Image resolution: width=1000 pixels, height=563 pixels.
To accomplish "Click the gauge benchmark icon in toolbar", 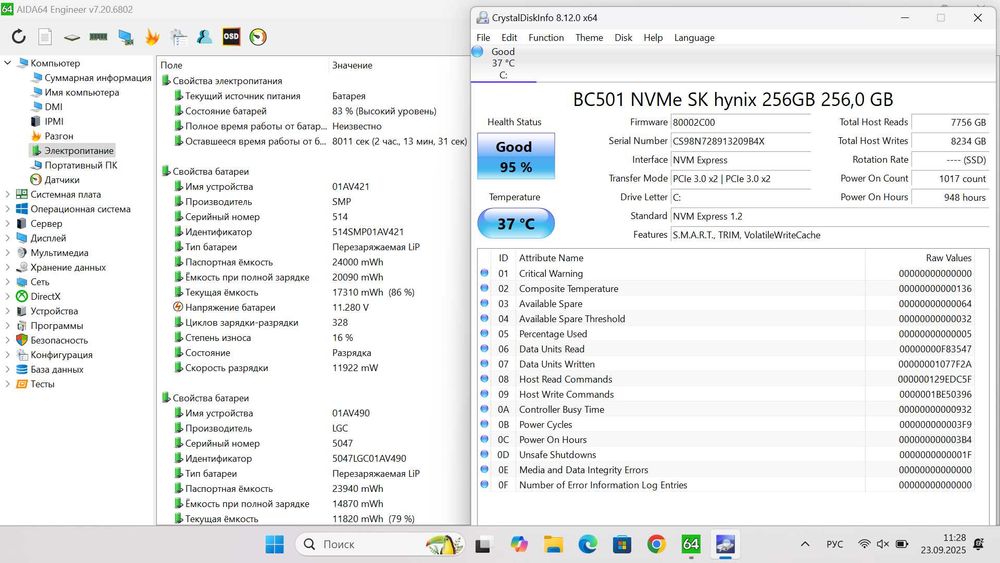I will pos(258,37).
